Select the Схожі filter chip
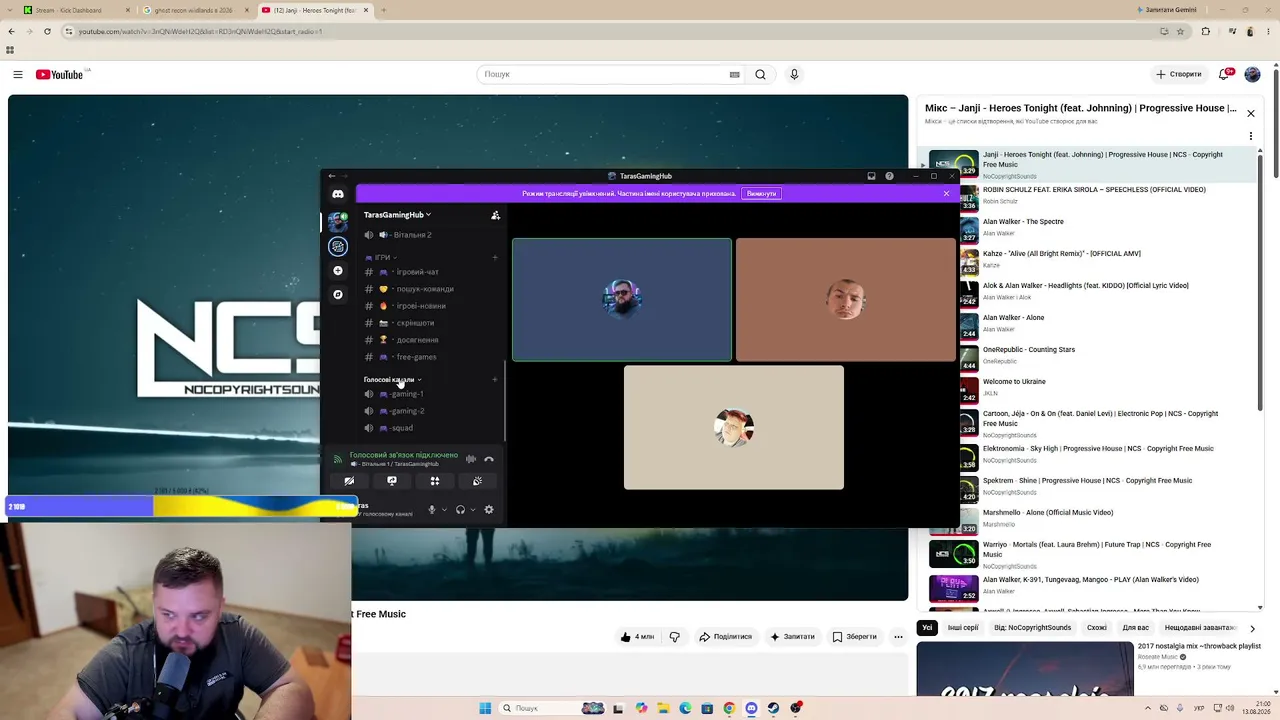 coord(1097,628)
